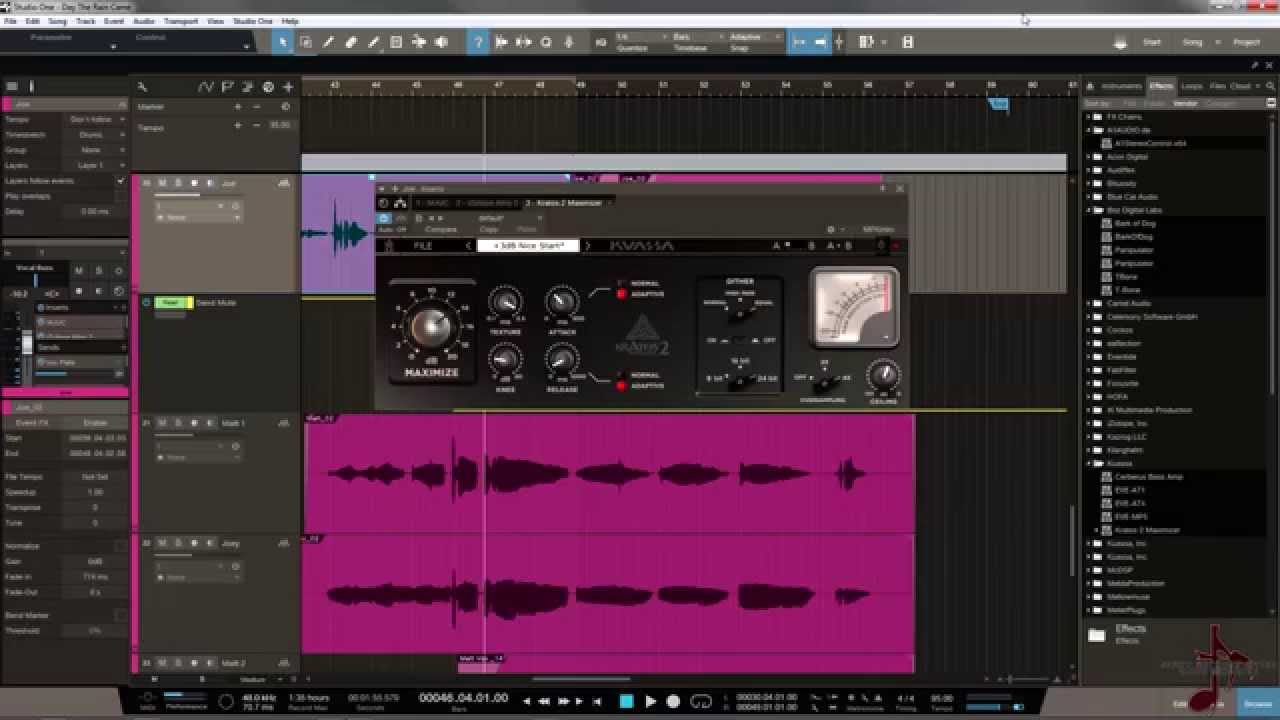Open Kratos plugin settings gear

[830, 229]
